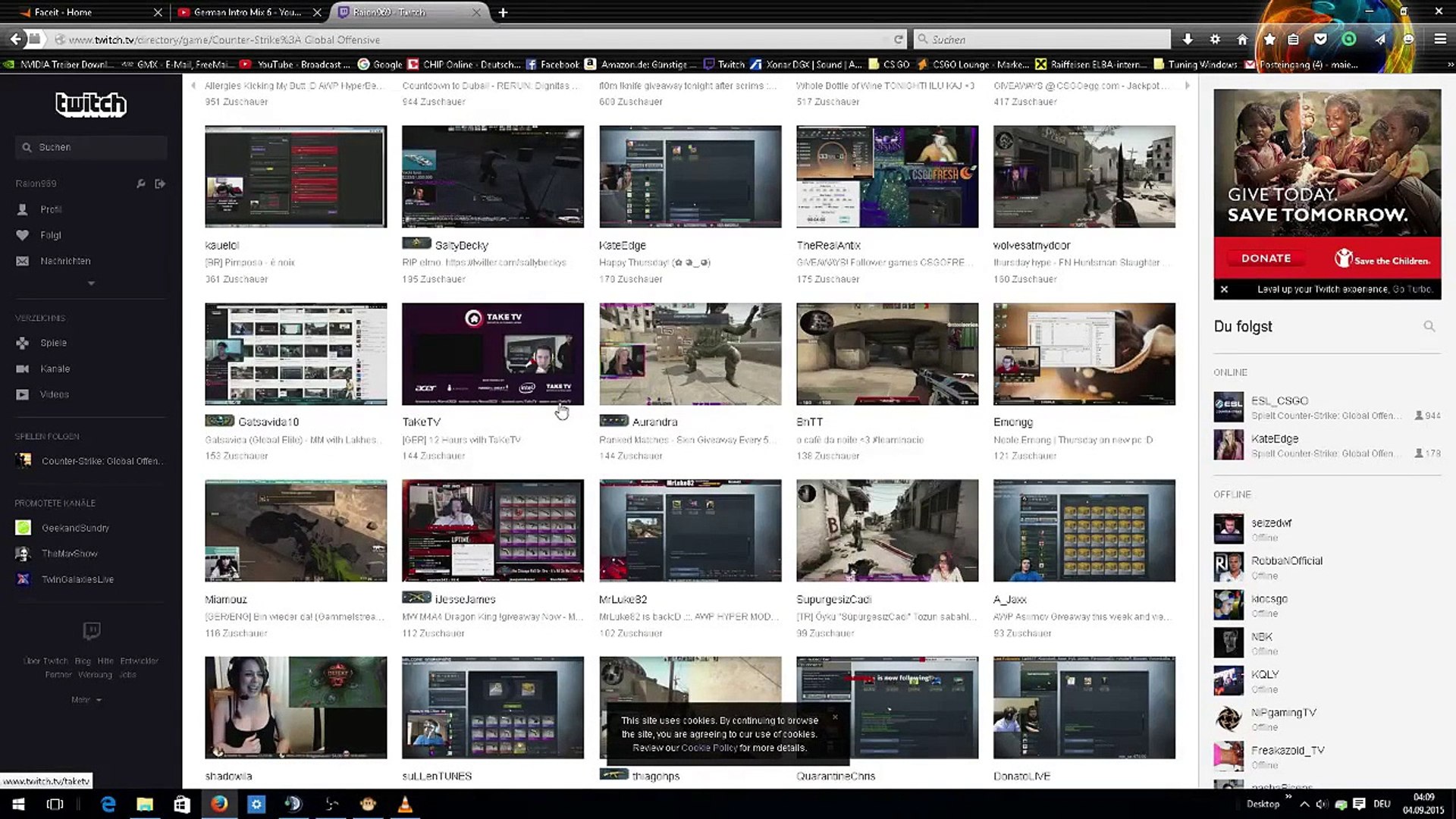The image size is (1456, 819).
Task: Open the iJesseJames channel link
Action: tap(465, 599)
